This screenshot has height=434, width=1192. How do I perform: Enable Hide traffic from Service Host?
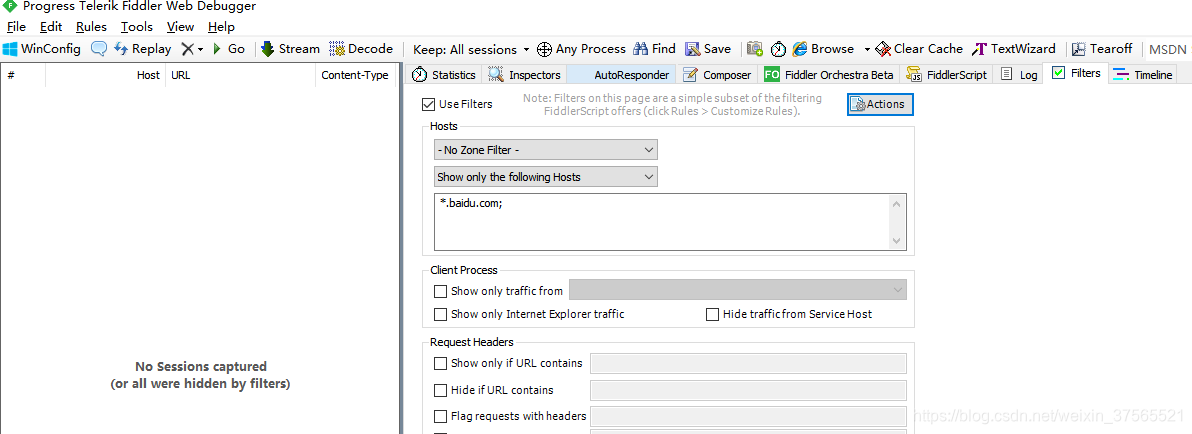coord(712,314)
